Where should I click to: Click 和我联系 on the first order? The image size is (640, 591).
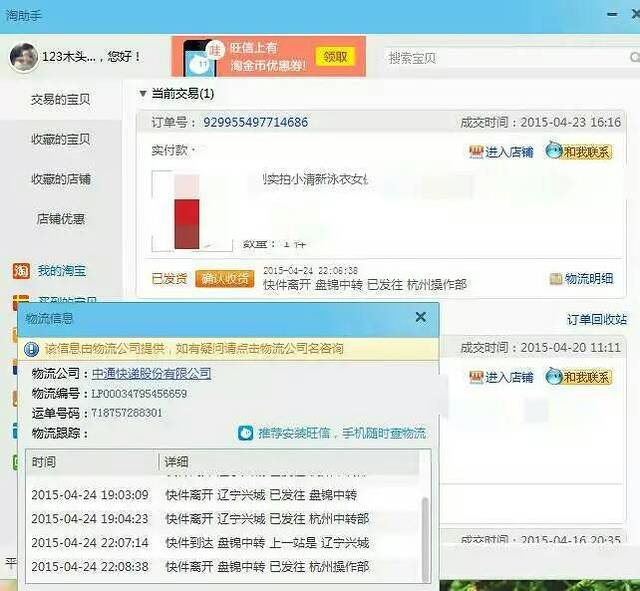point(579,152)
